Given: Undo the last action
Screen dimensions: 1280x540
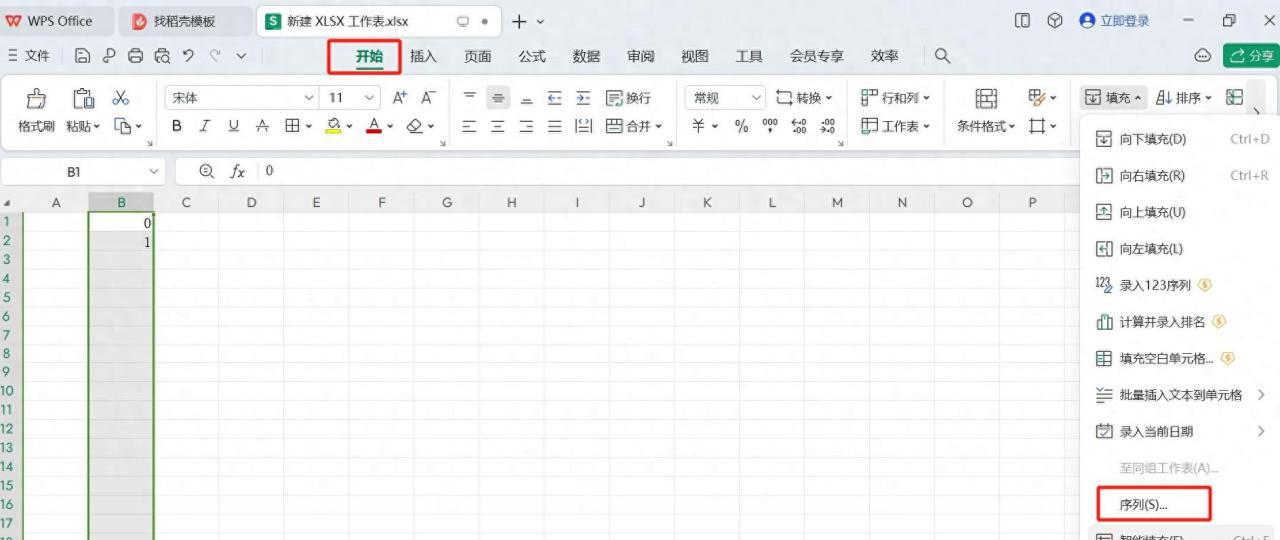Looking at the screenshot, I should [x=188, y=57].
